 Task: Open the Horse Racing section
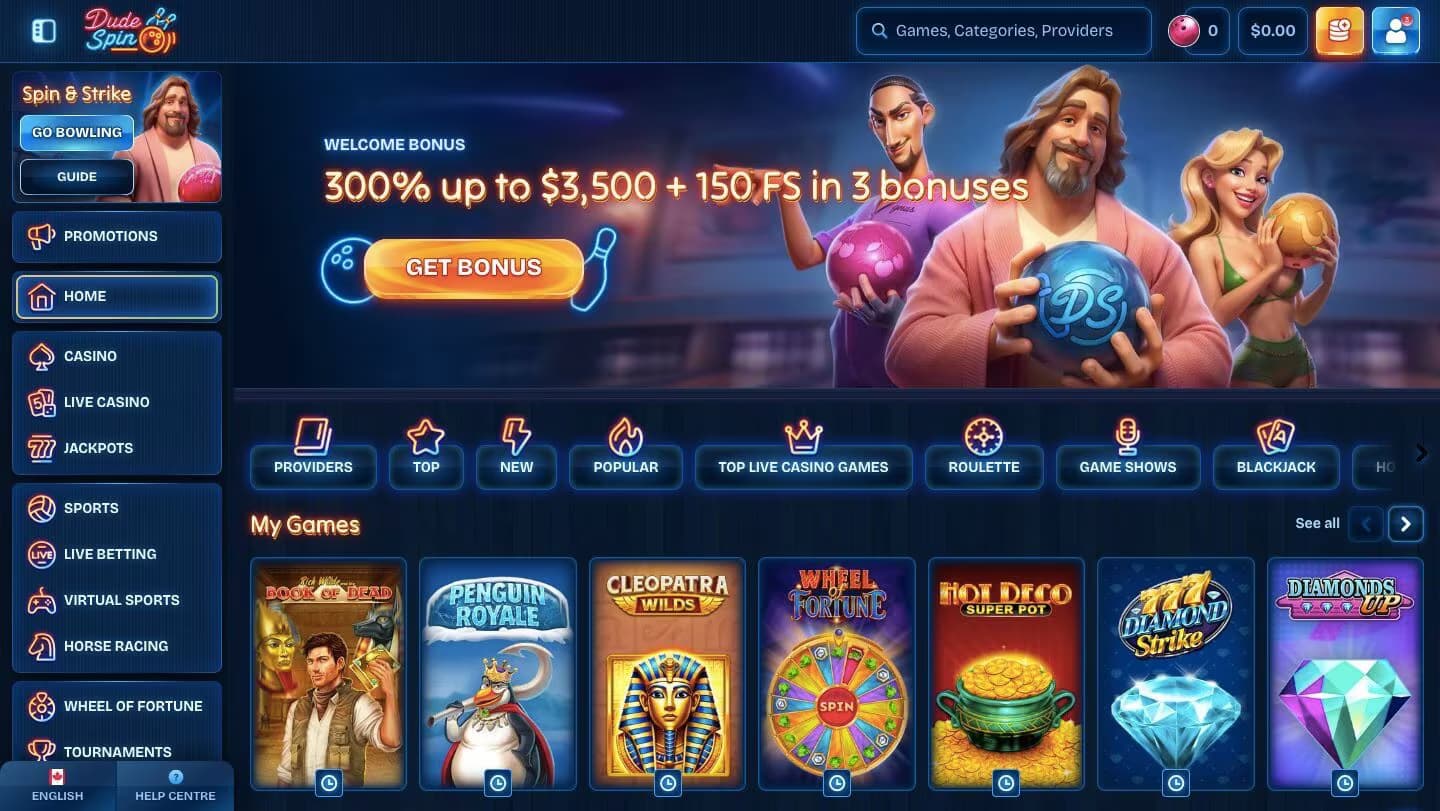[x=117, y=646]
